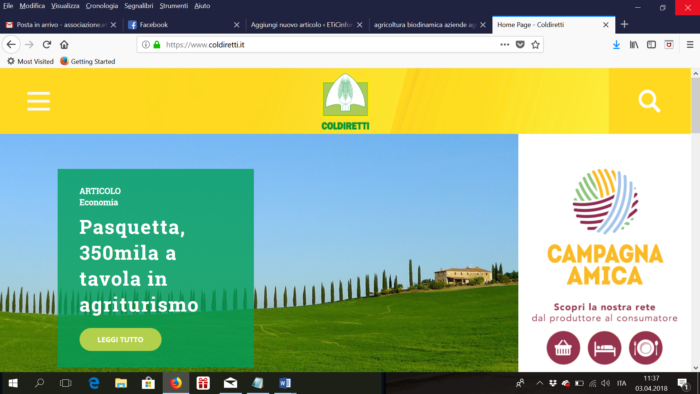Toggle the Firefox sidebar view
This screenshot has width=700, height=394.
tap(651, 45)
